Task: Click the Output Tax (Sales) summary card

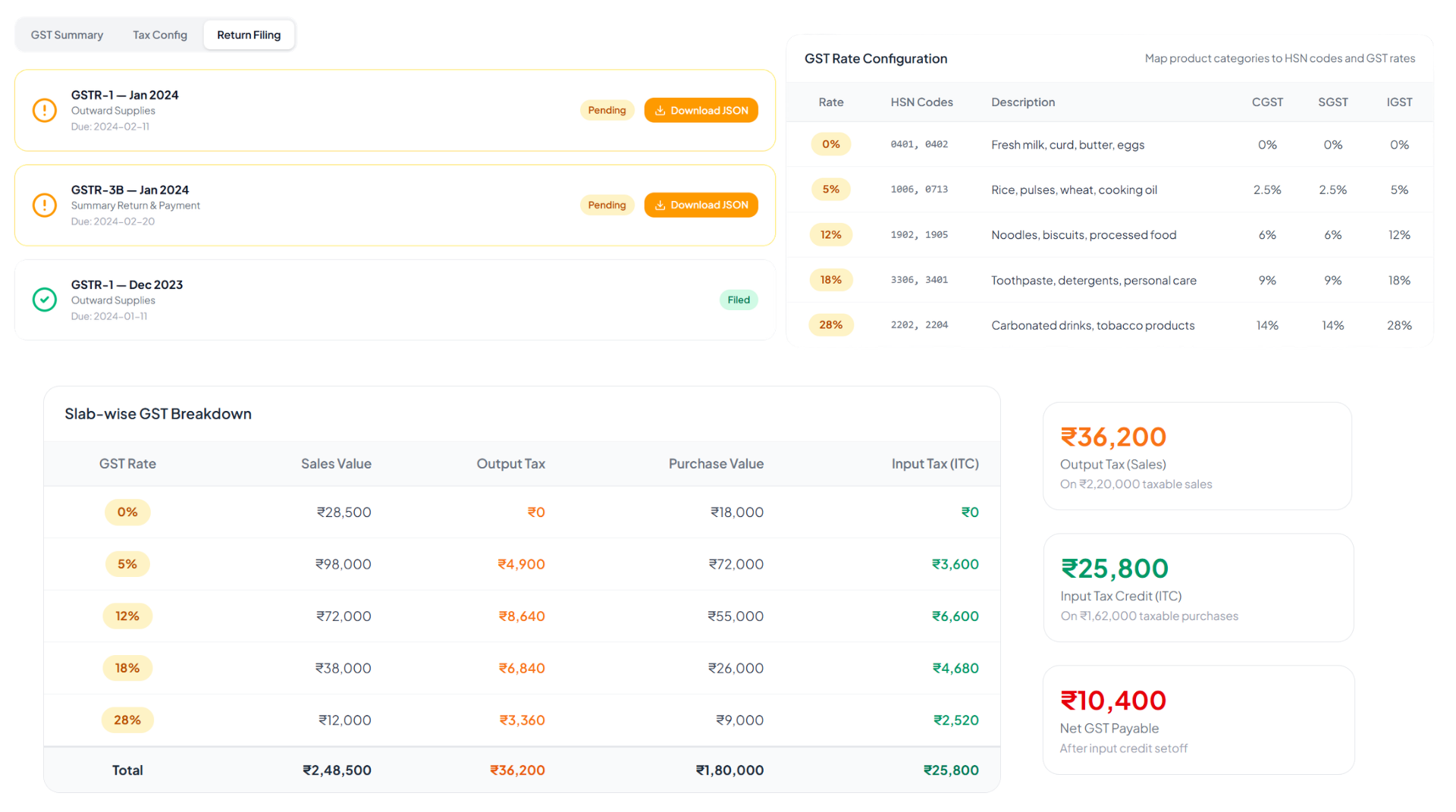Action: click(x=1197, y=456)
